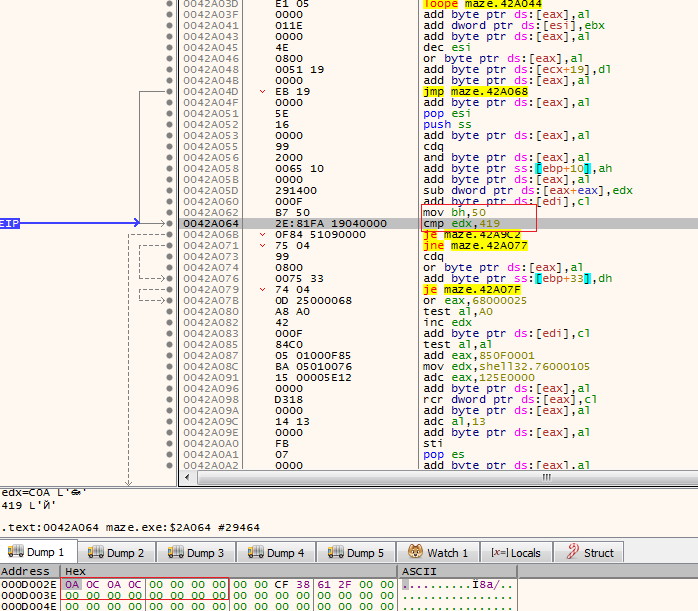Toggle breakpoint dot at address 0042A04D
The image size is (698, 611).
169,91
